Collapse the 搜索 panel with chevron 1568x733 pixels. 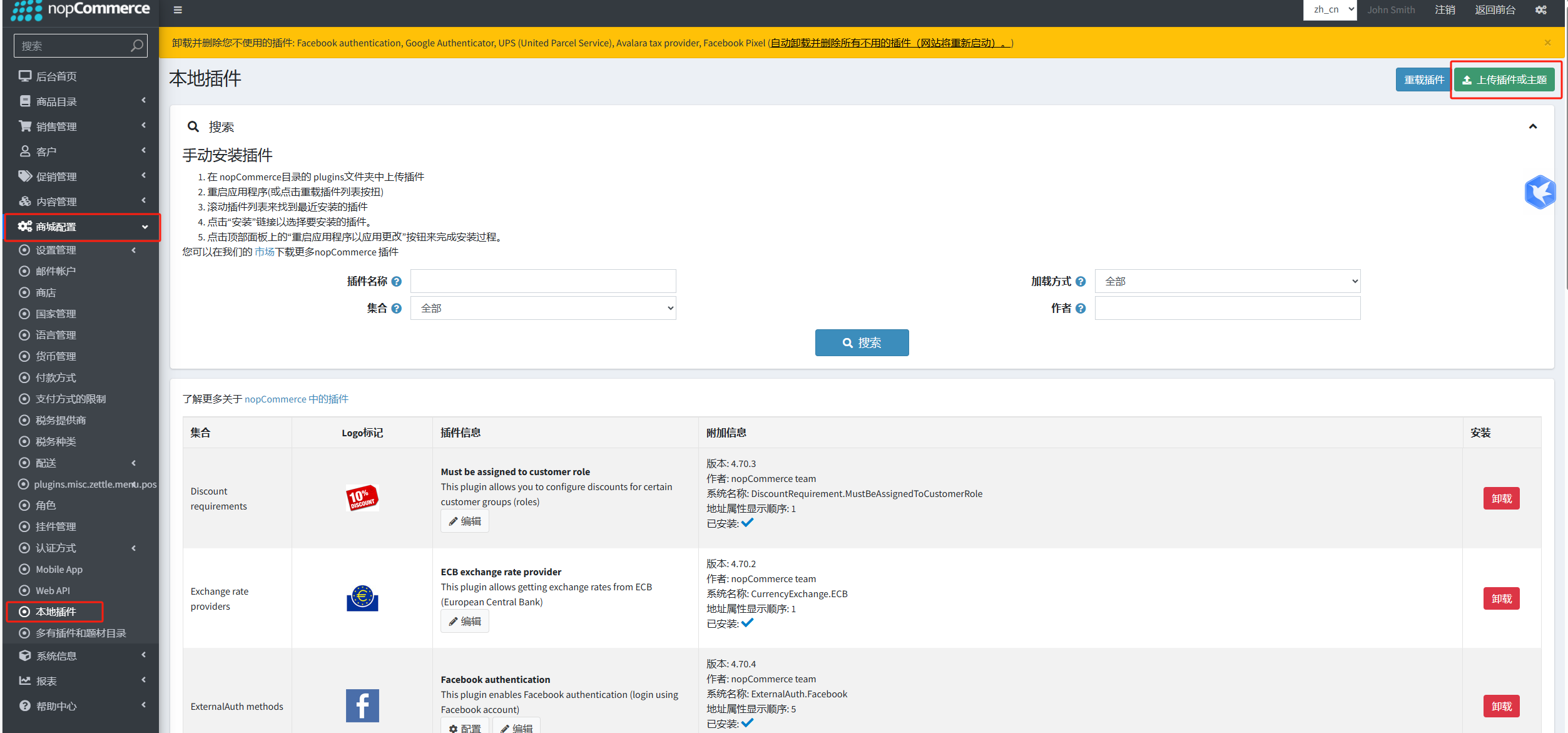tap(1533, 126)
